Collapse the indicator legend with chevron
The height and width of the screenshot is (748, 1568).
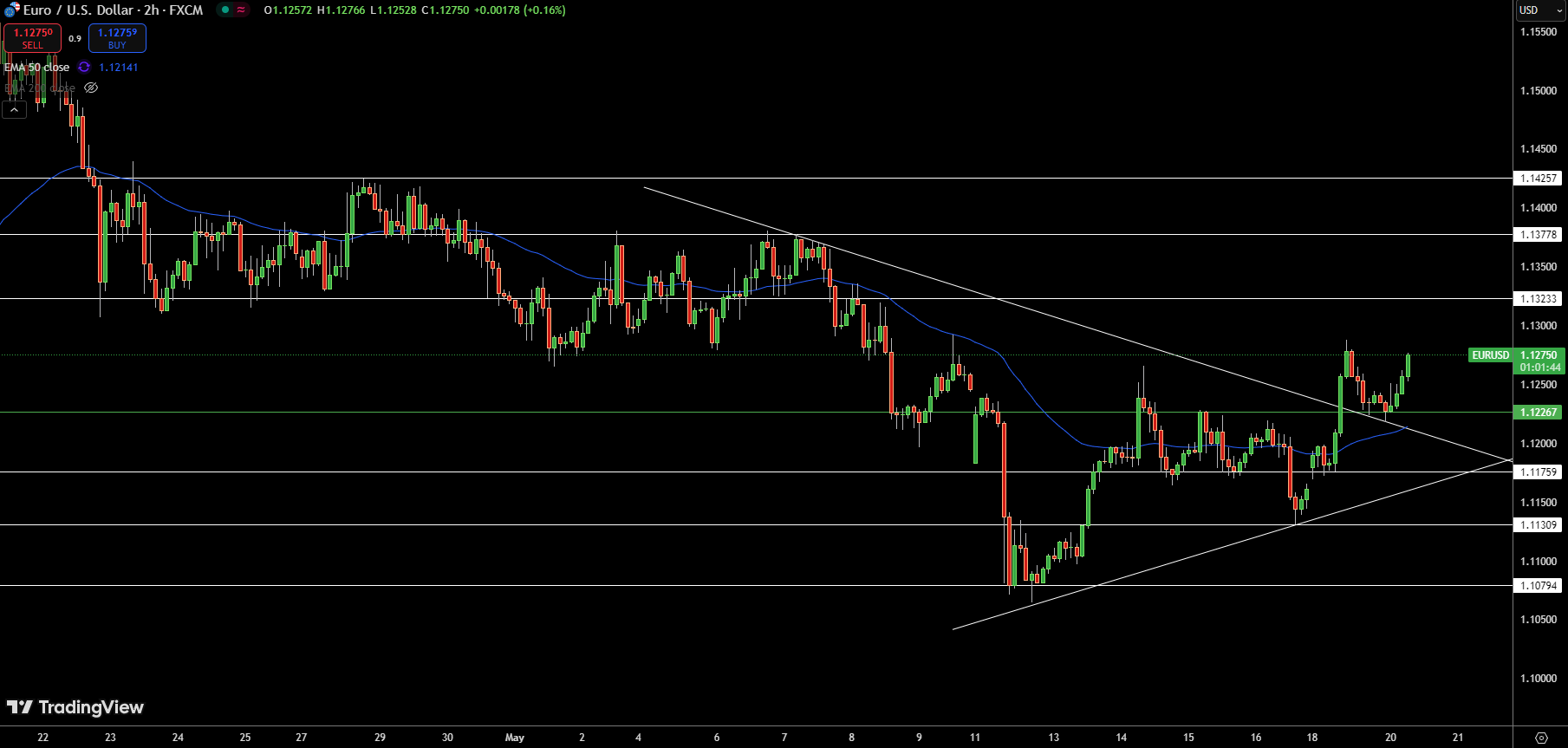[x=14, y=109]
